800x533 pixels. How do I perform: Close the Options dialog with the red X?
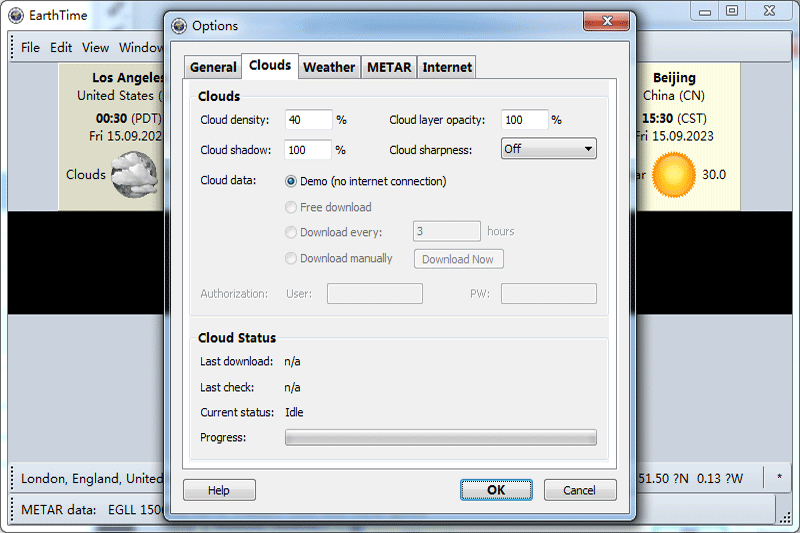pos(606,23)
